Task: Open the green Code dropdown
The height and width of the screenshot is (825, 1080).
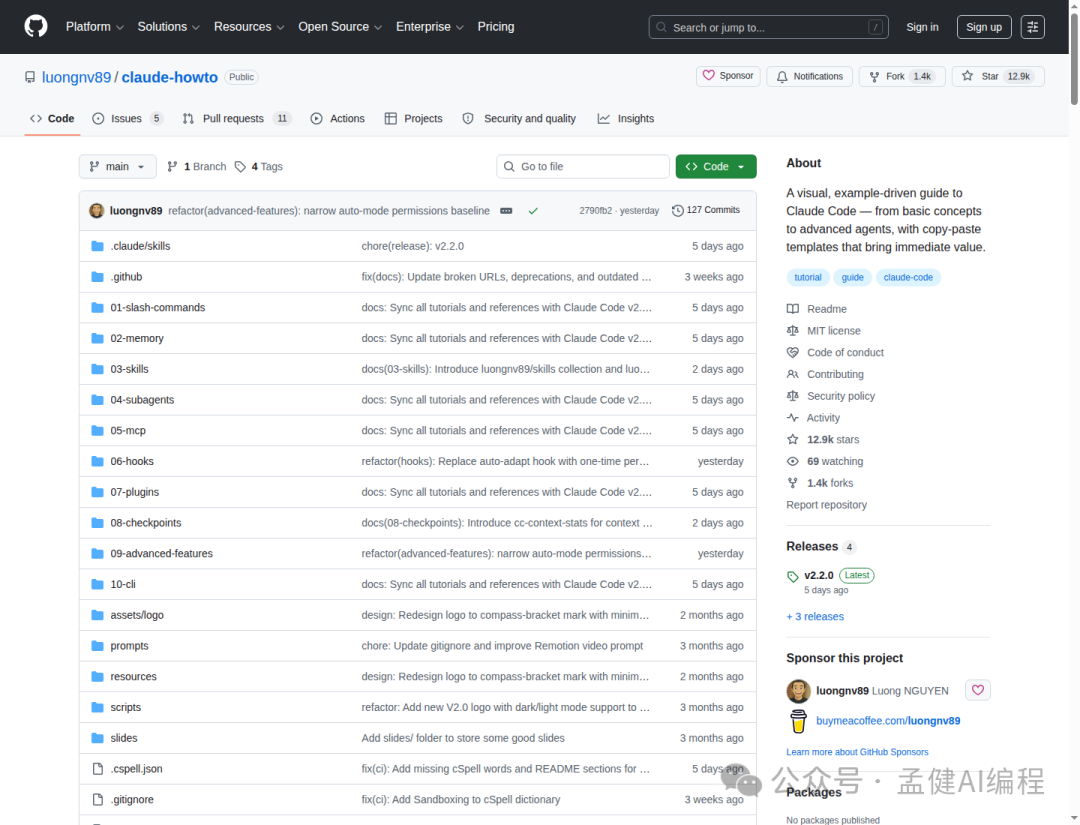Action: coord(715,166)
